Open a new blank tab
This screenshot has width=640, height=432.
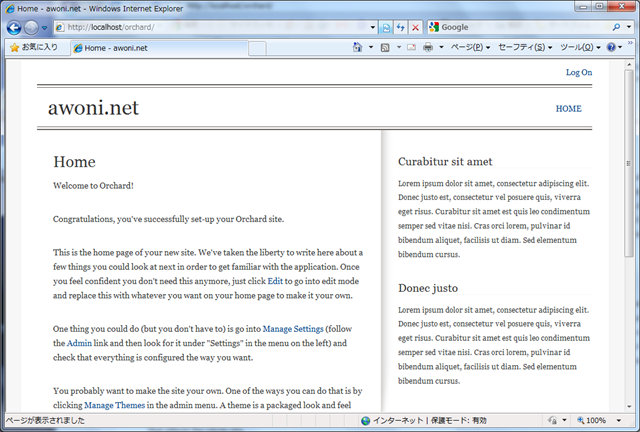[x=257, y=48]
